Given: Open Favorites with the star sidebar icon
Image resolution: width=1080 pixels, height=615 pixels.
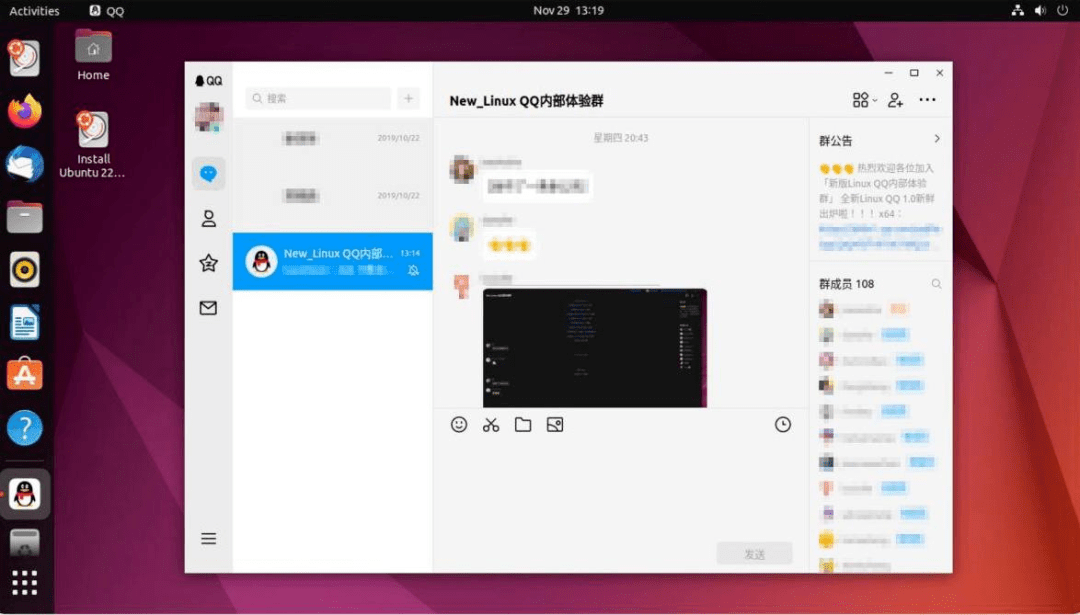Looking at the screenshot, I should (208, 263).
